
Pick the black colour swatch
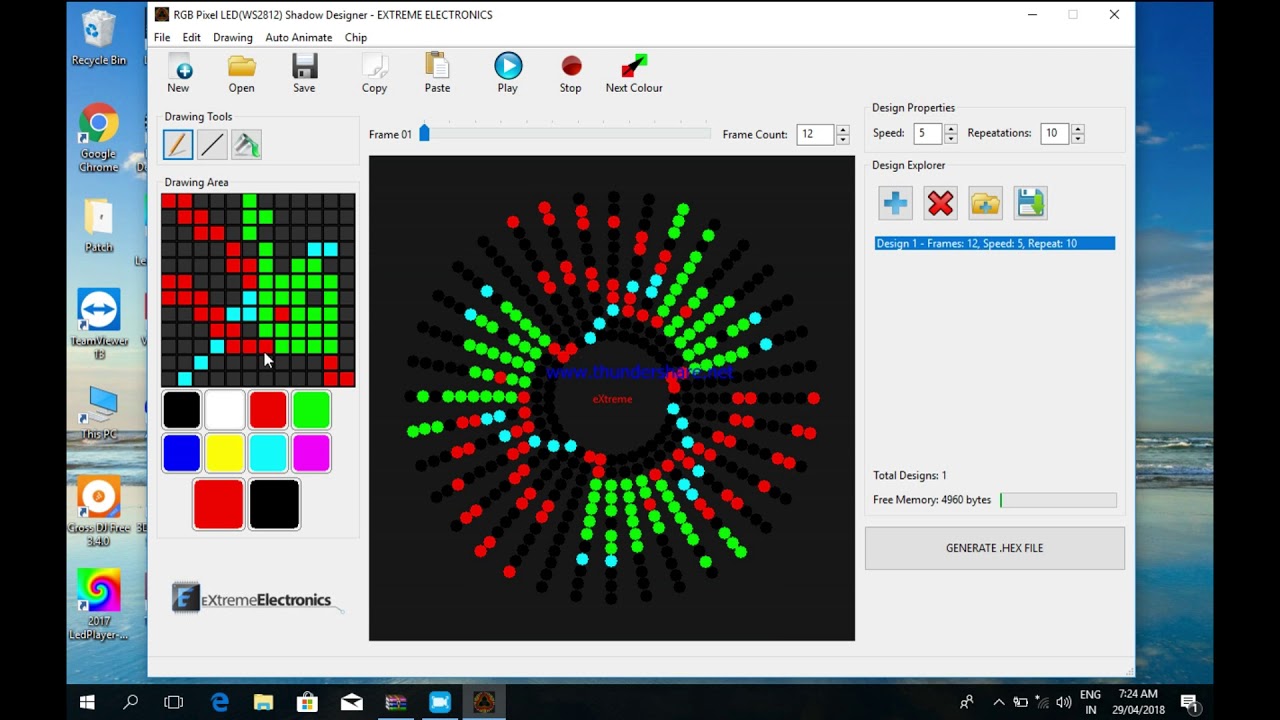182,410
